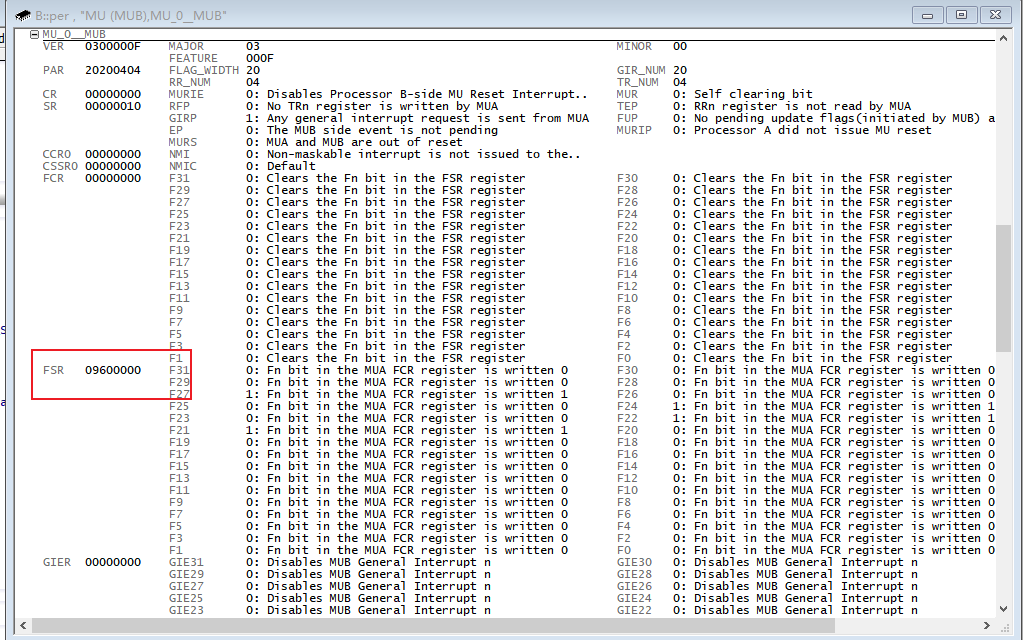Click the EP bit field label
This screenshot has height=640, width=1023.
176,130
